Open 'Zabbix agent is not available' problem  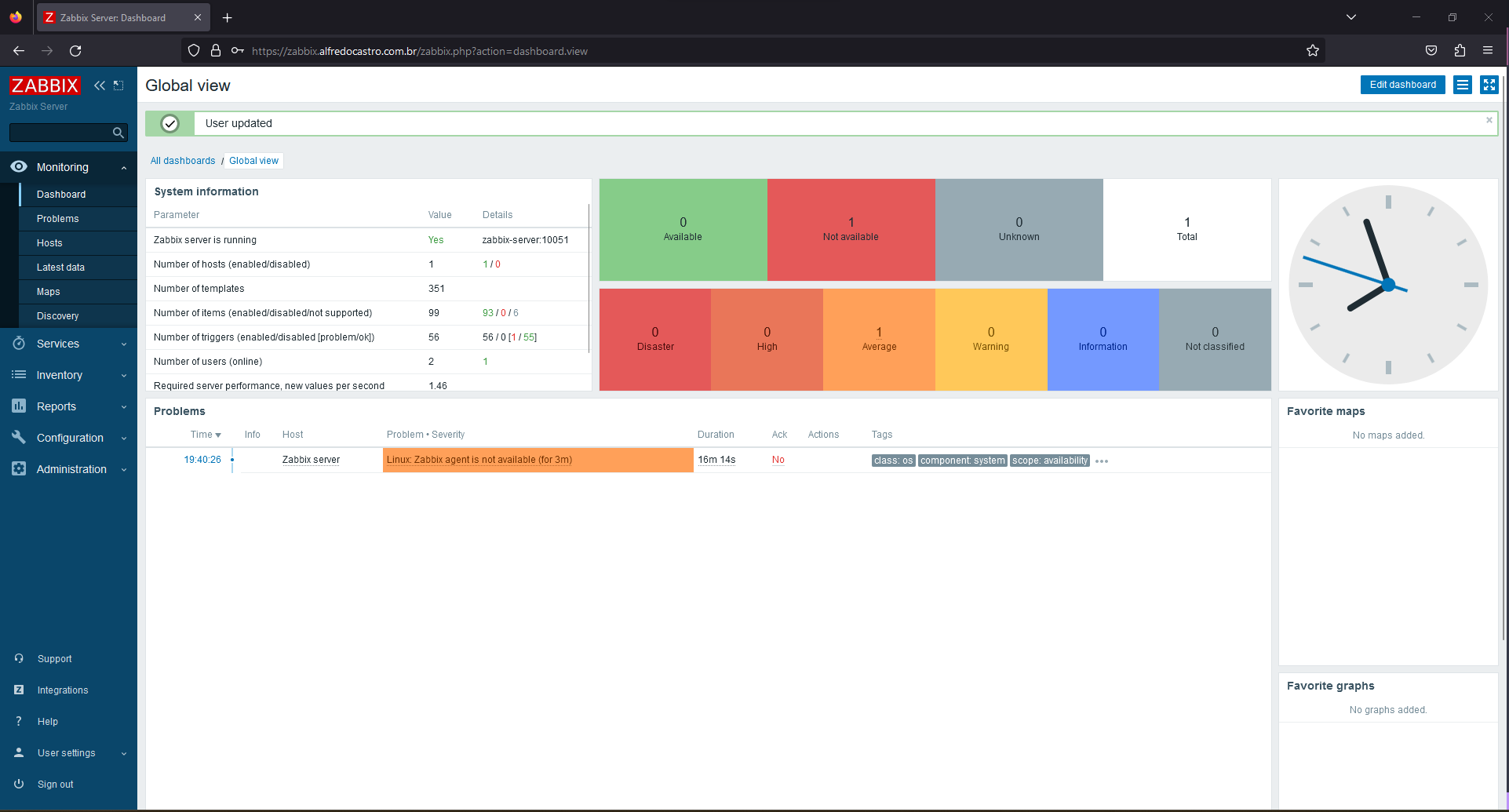(479, 460)
